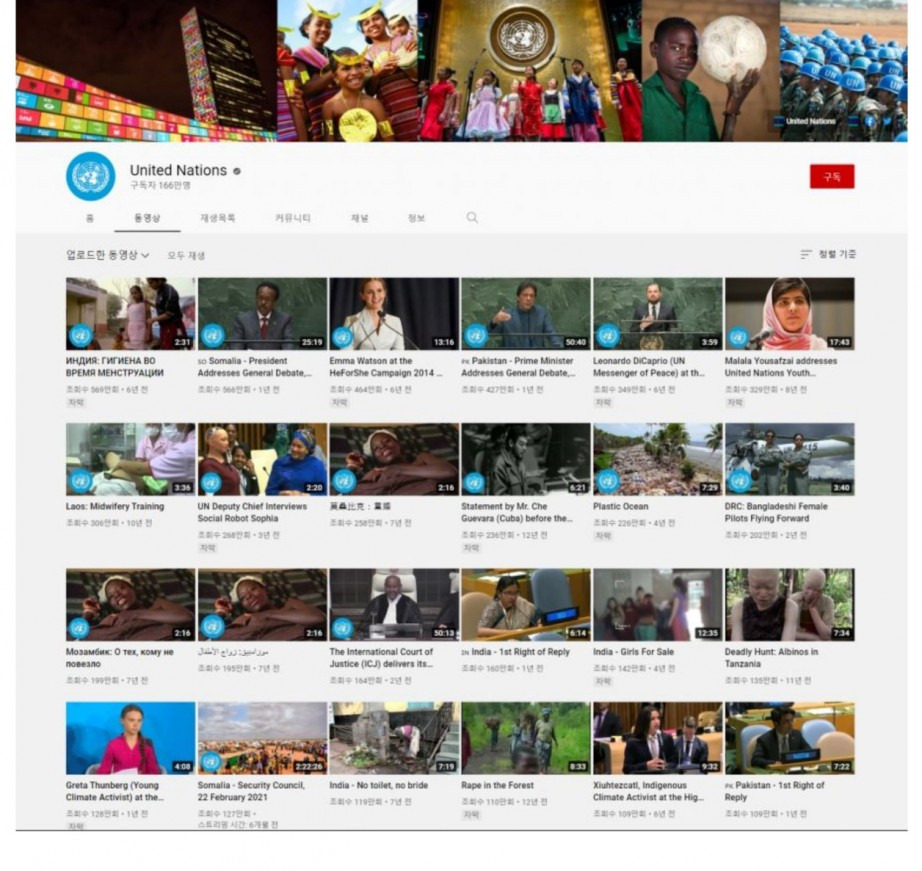Open the DRC Bangladeshi Female Pilots thumbnail
Image resolution: width=922 pixels, height=871 pixels.
790,459
